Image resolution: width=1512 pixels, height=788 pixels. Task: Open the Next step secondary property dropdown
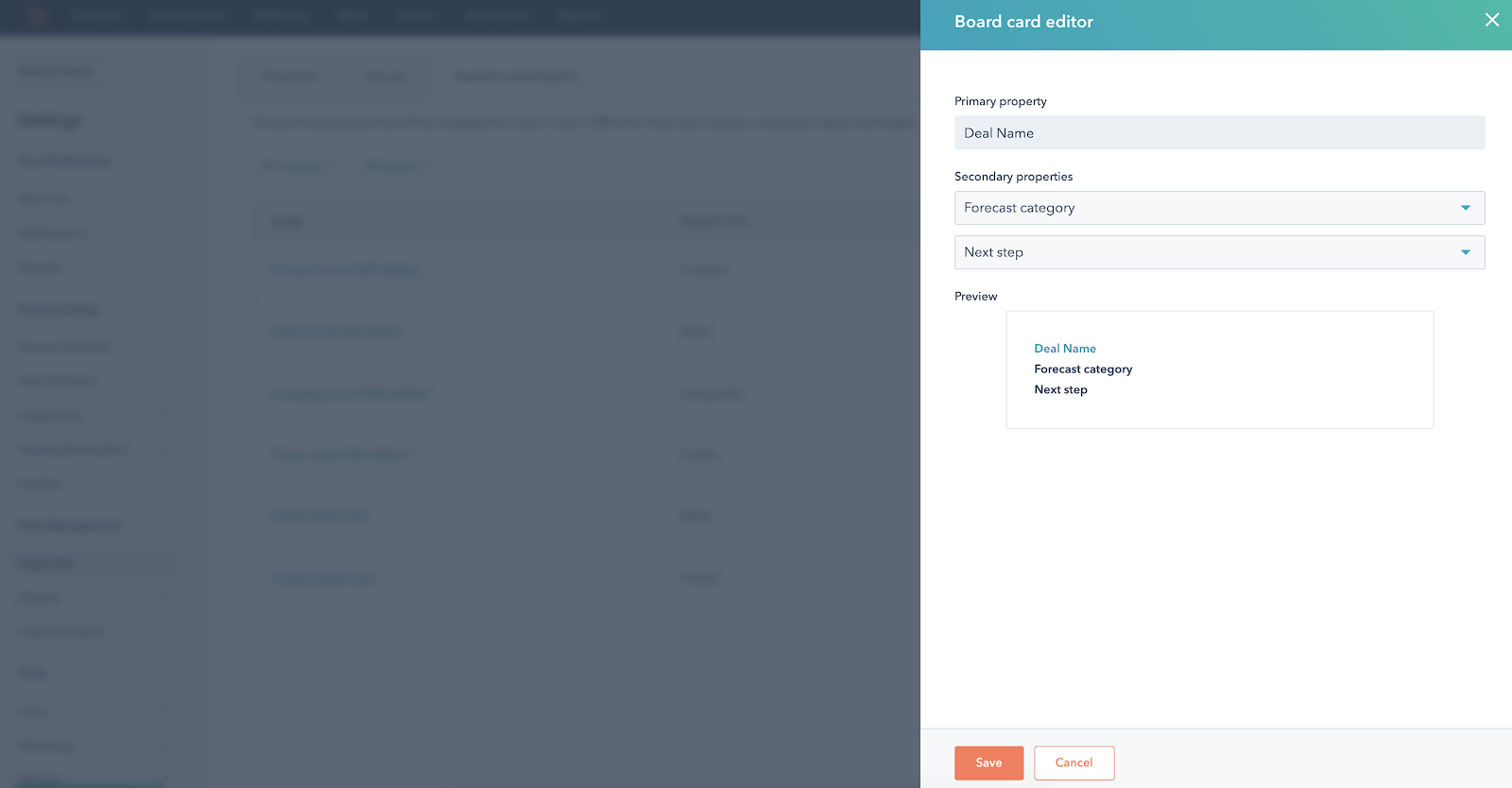click(1219, 252)
